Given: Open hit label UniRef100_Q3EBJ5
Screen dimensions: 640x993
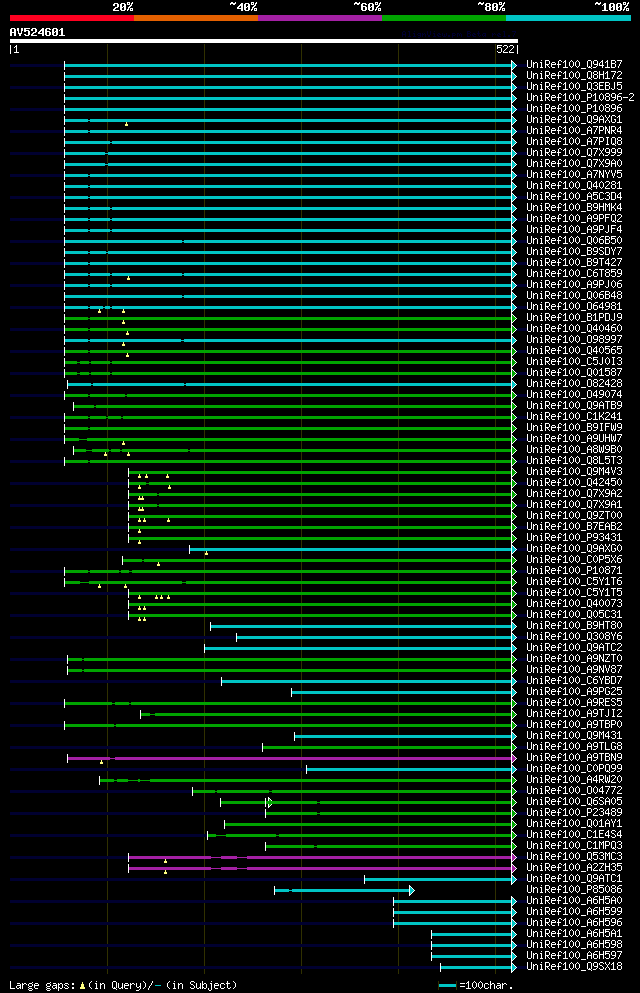Looking at the screenshot, I should coord(574,87).
